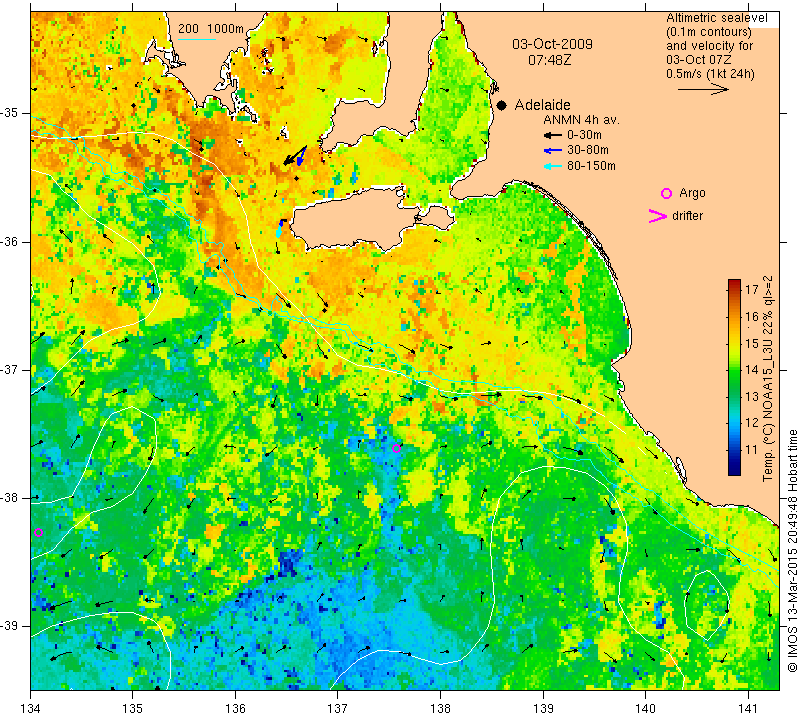Screen dimensions: 800x720
Task: Click the latitude -35 axis label
Action: click(x=10, y=113)
